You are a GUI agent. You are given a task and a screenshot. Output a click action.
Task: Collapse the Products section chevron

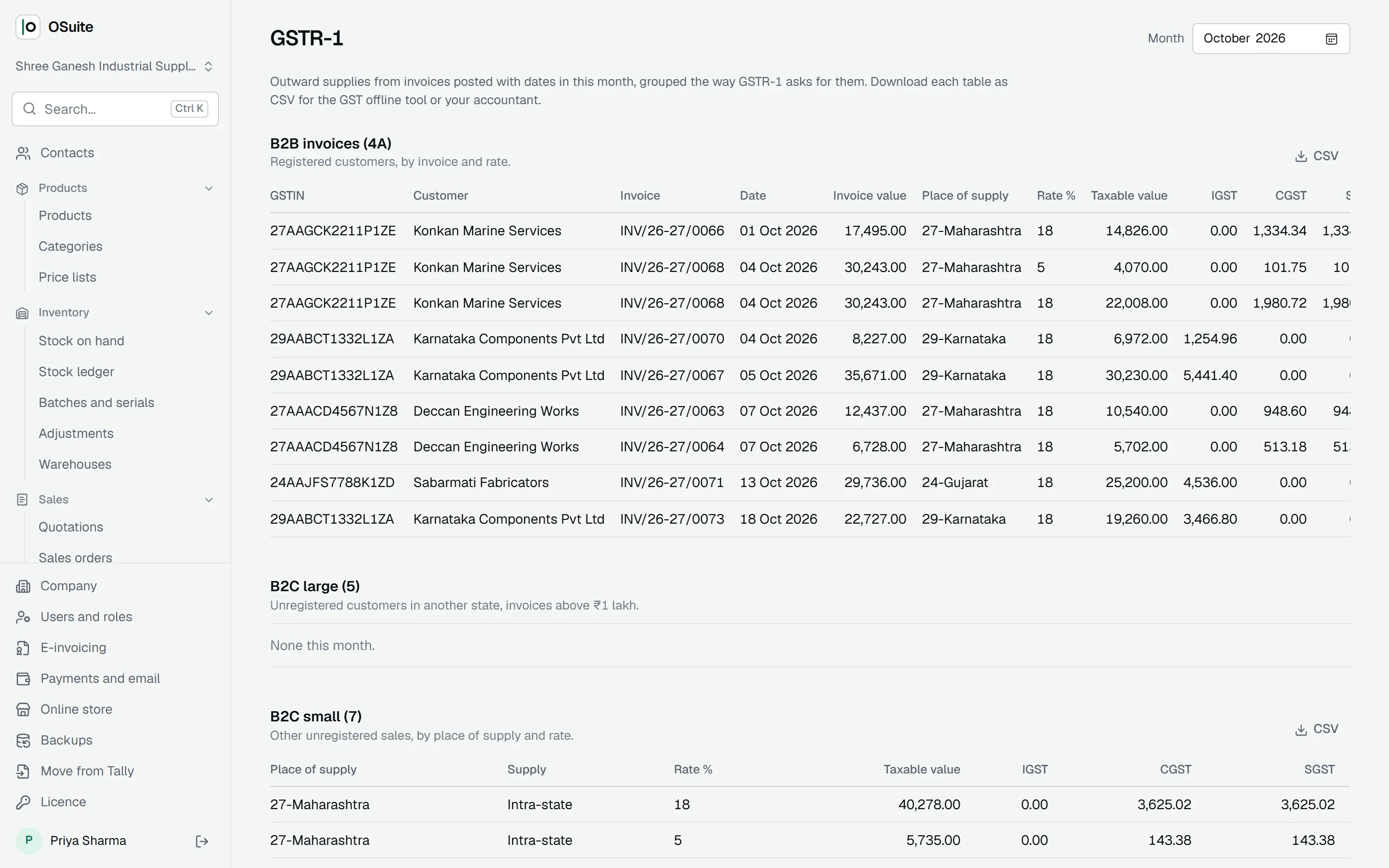pos(209,189)
